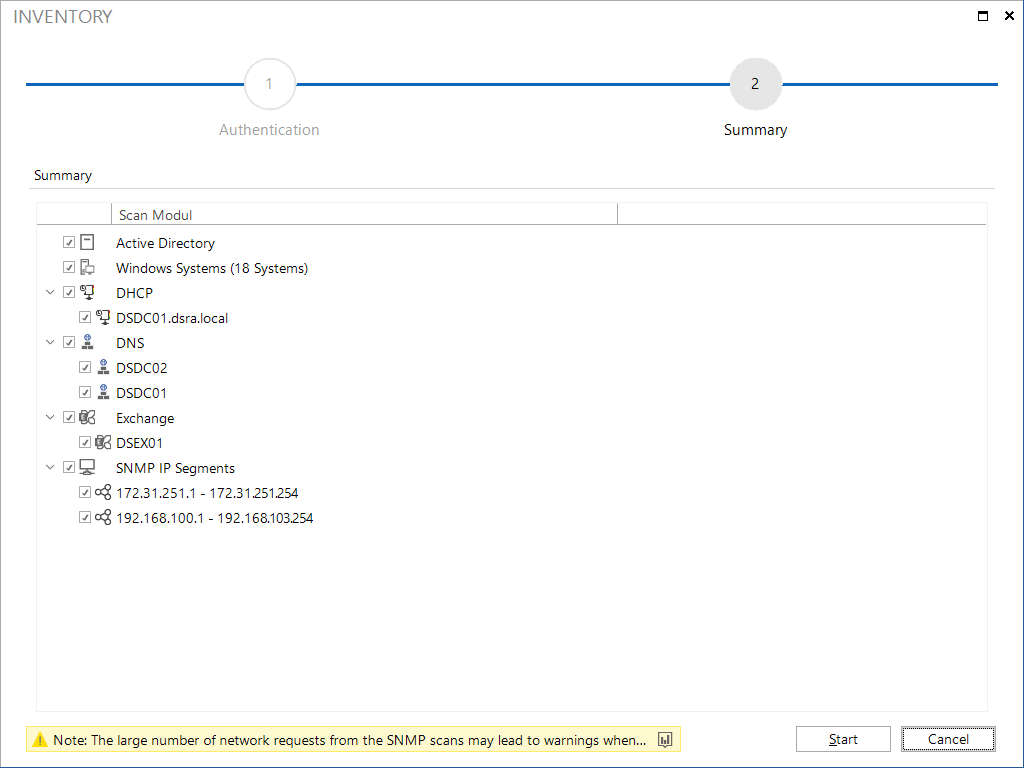The width and height of the screenshot is (1024, 768).
Task: Go to step 1 Authentication
Action: tap(270, 84)
